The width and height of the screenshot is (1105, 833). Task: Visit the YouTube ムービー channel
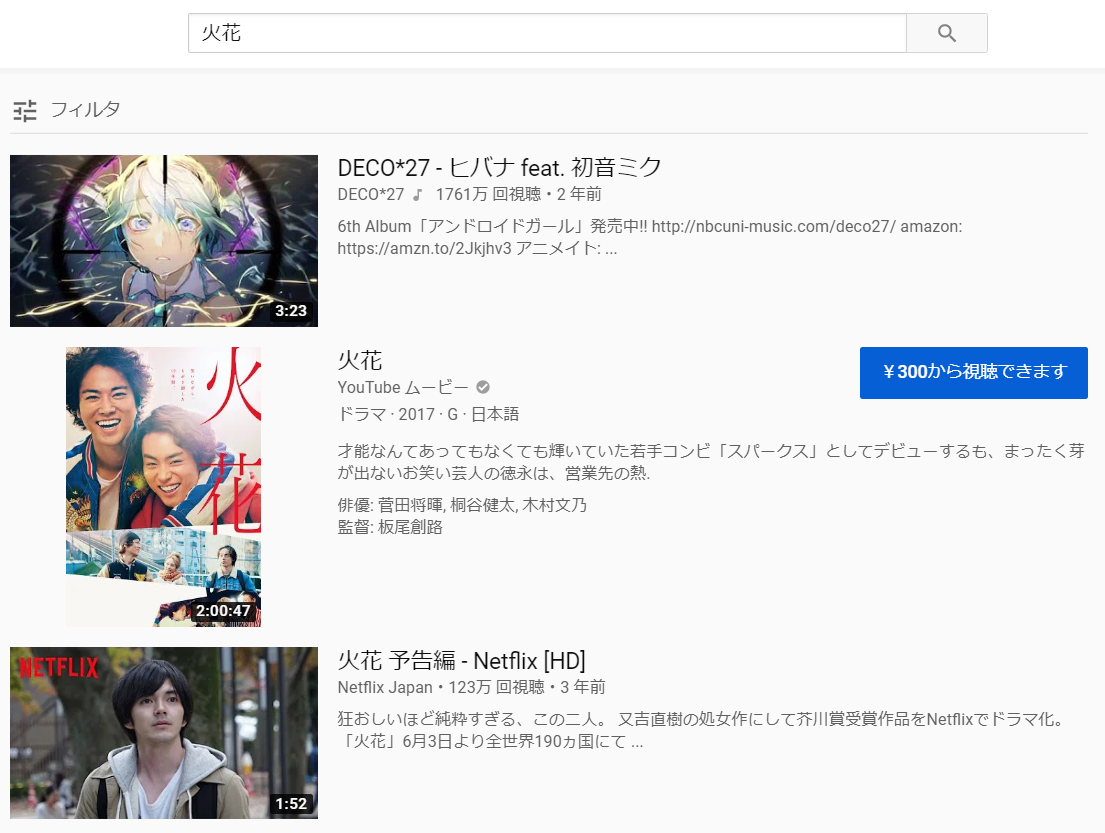pos(402,388)
